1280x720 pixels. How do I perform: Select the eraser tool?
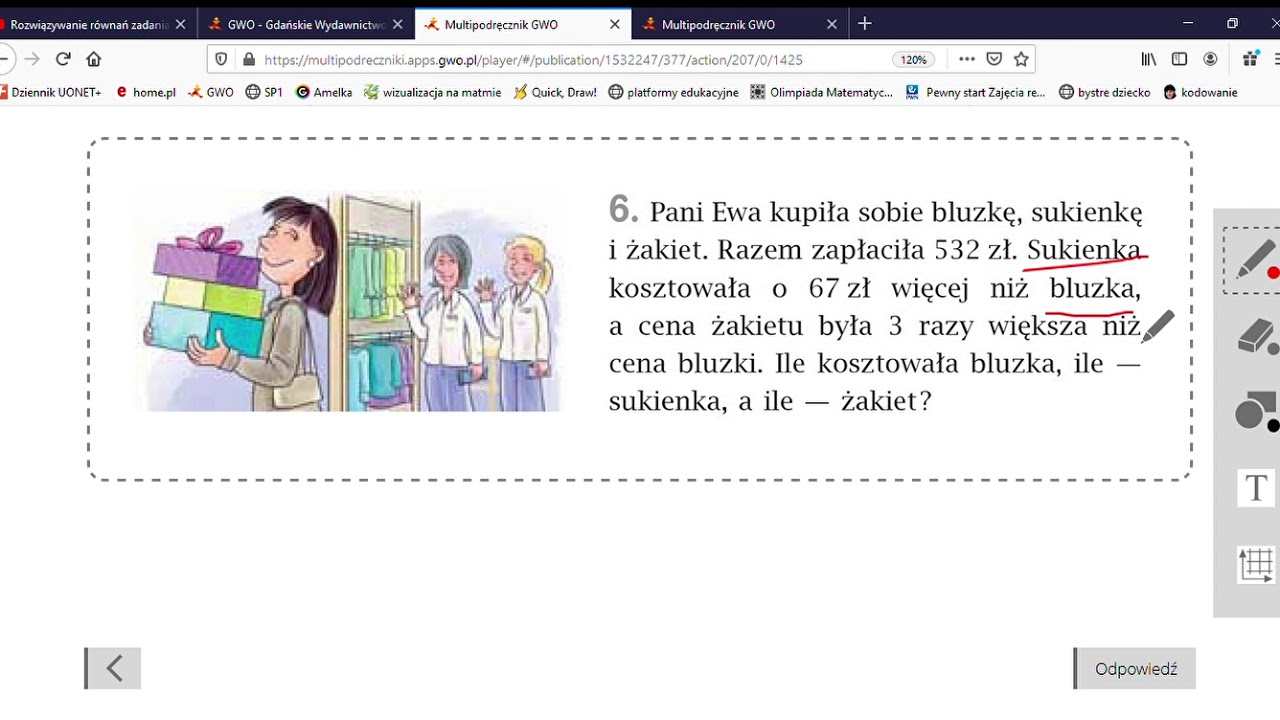click(x=1257, y=337)
